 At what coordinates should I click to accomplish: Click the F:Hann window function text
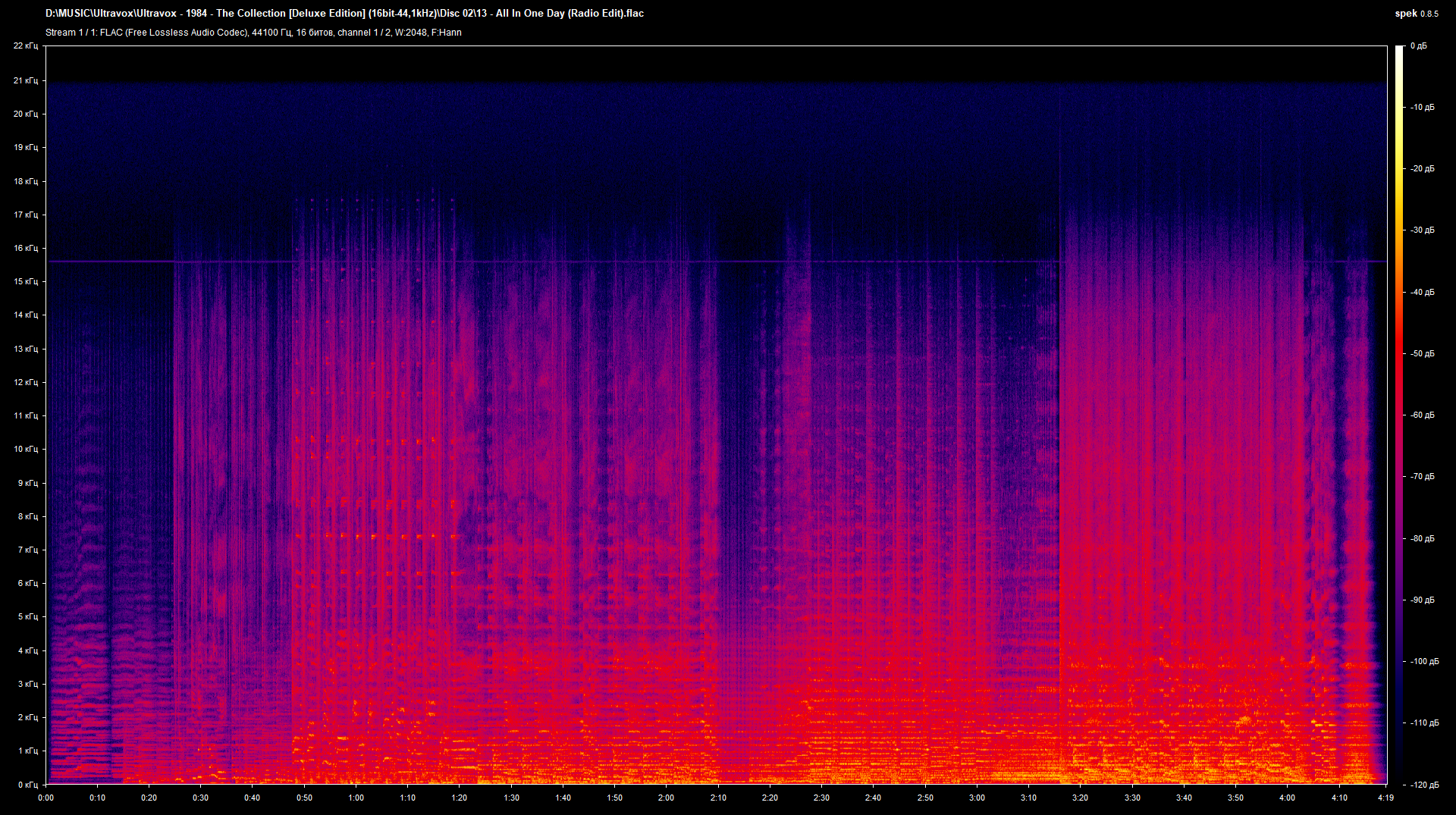pos(449,33)
